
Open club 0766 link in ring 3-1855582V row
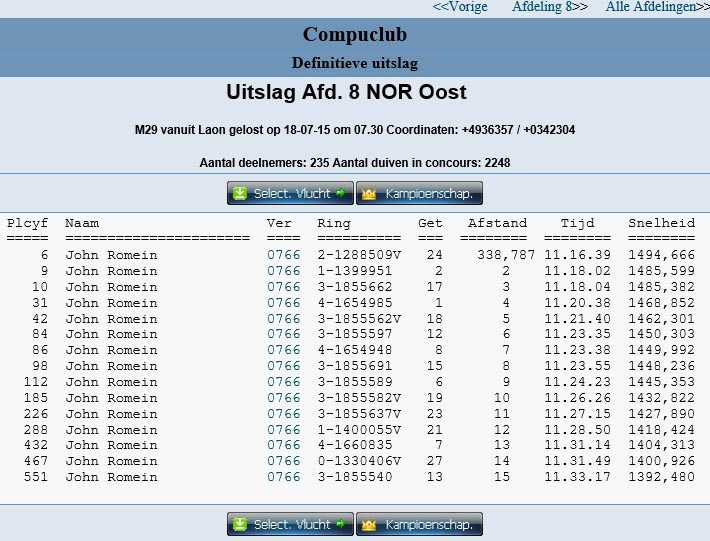point(283,397)
